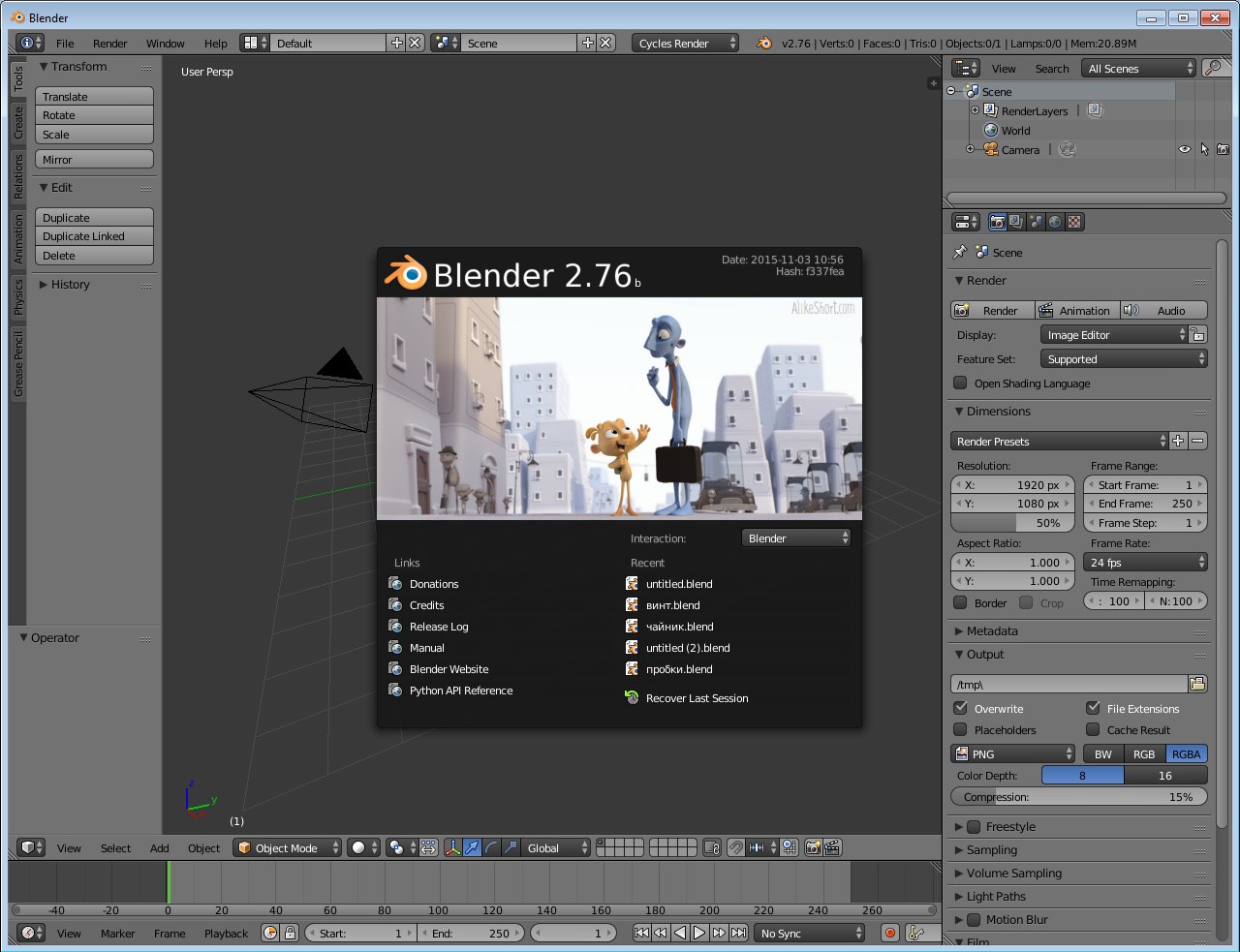Click the keying set key icon in timeline
This screenshot has height=952, width=1240.
915,933
